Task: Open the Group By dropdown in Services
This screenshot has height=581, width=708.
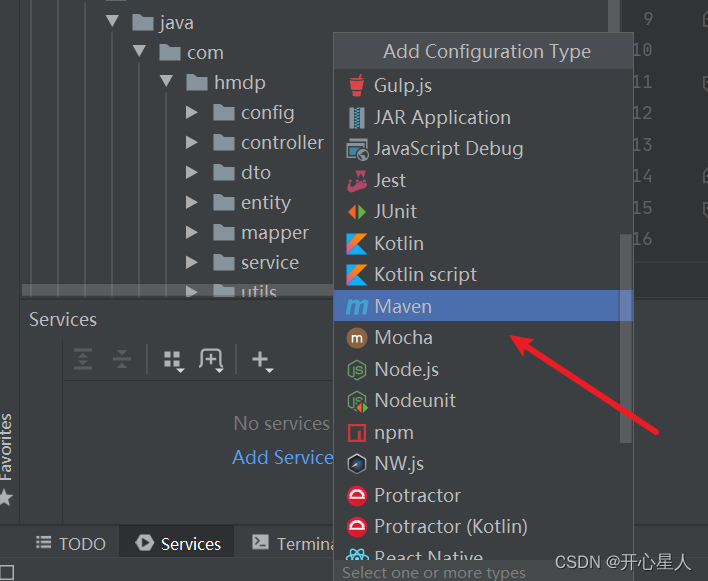Action: pos(174,361)
